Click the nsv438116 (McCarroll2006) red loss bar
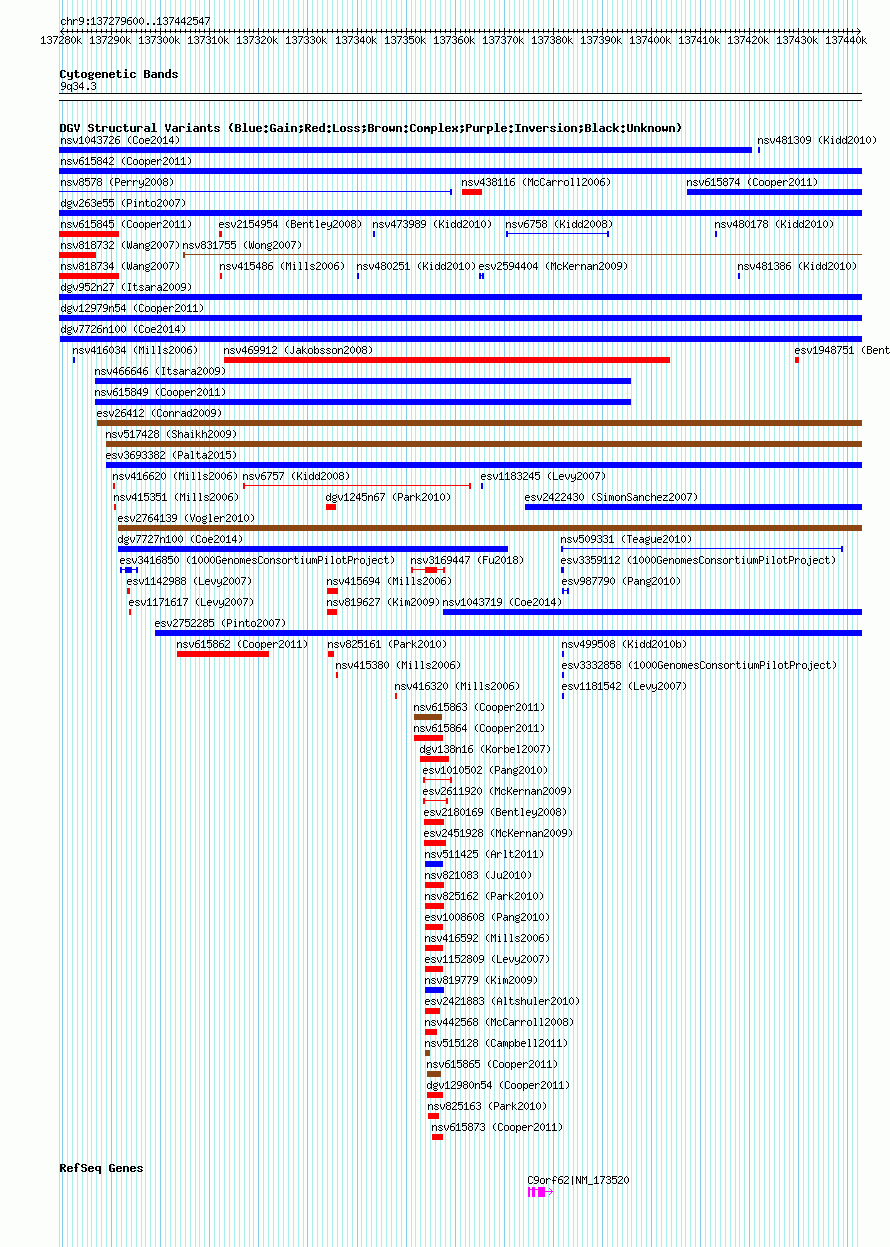 coord(472,192)
